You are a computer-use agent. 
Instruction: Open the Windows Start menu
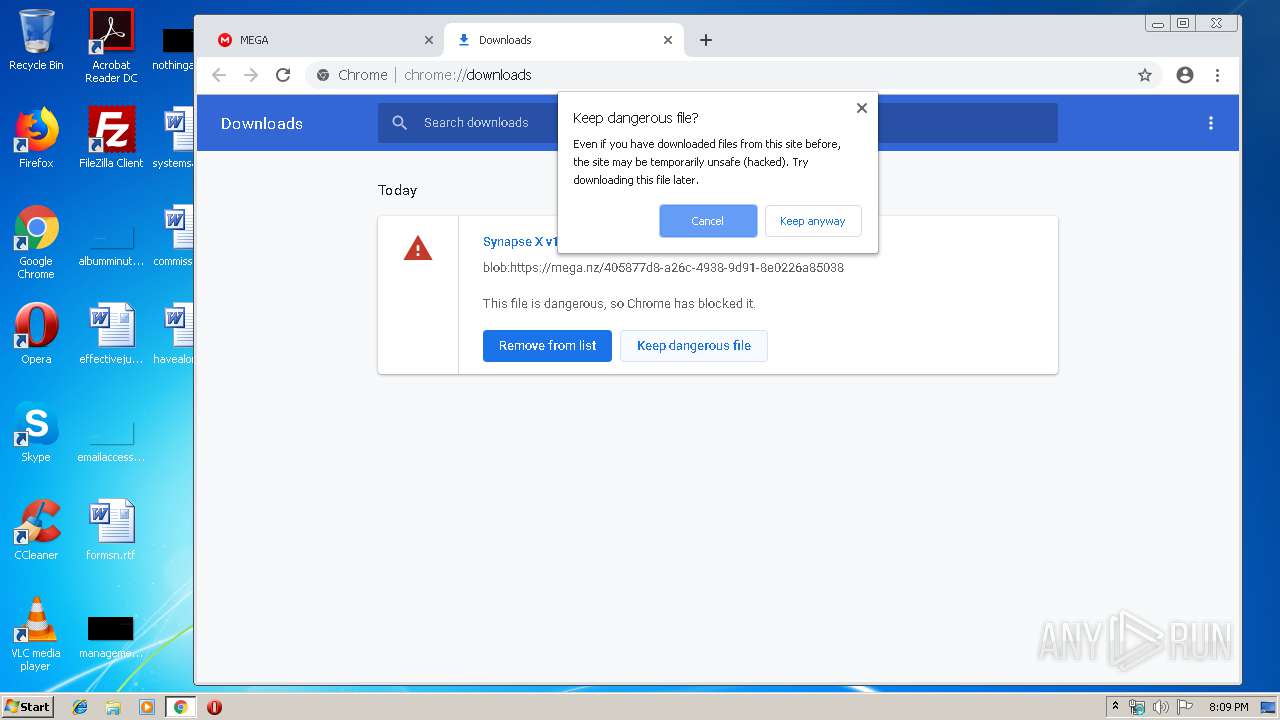pyautogui.click(x=28, y=707)
